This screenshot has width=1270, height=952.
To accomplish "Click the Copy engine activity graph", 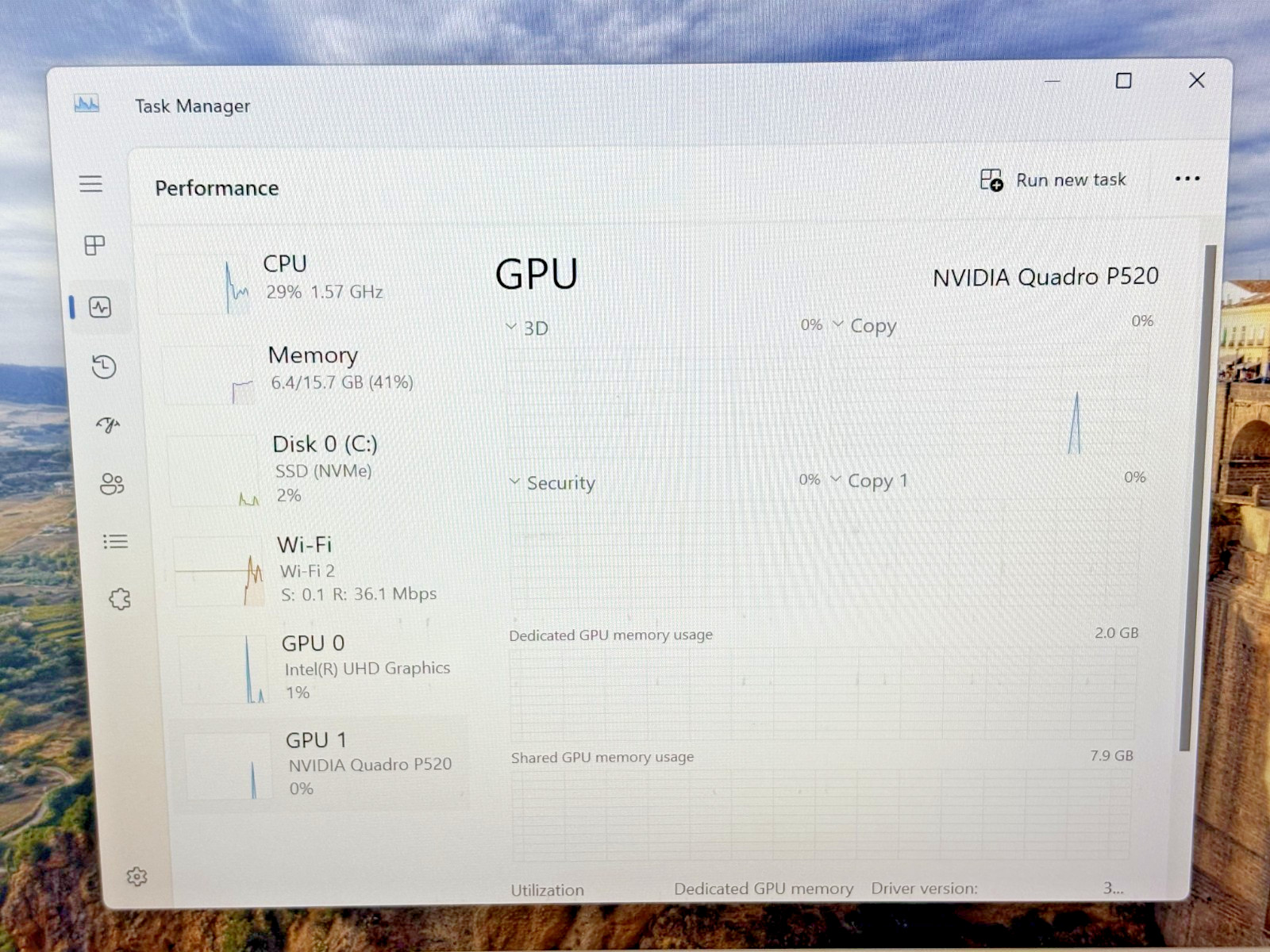I will point(988,399).
